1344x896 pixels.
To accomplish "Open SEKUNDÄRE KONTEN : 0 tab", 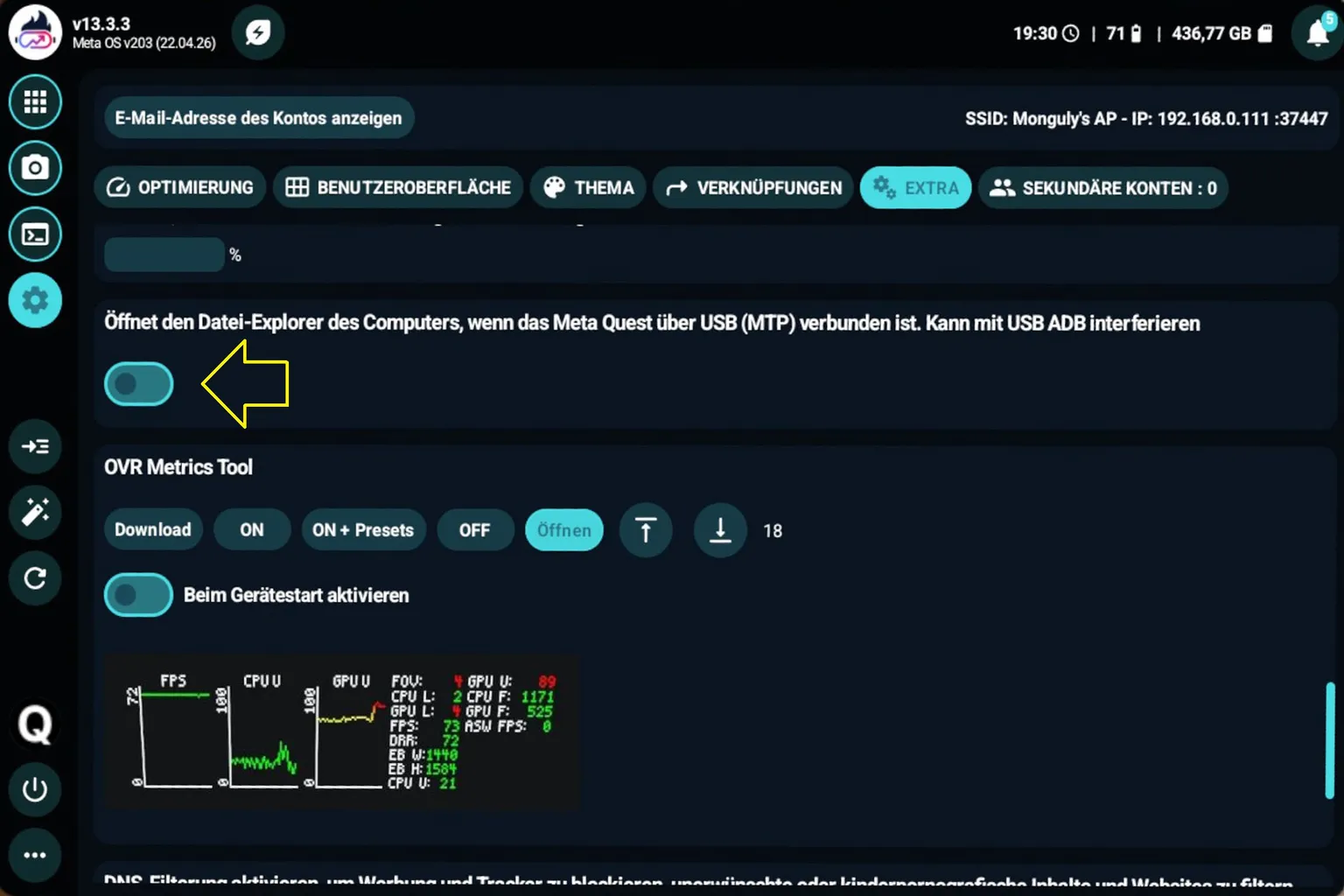I will (1102, 187).
